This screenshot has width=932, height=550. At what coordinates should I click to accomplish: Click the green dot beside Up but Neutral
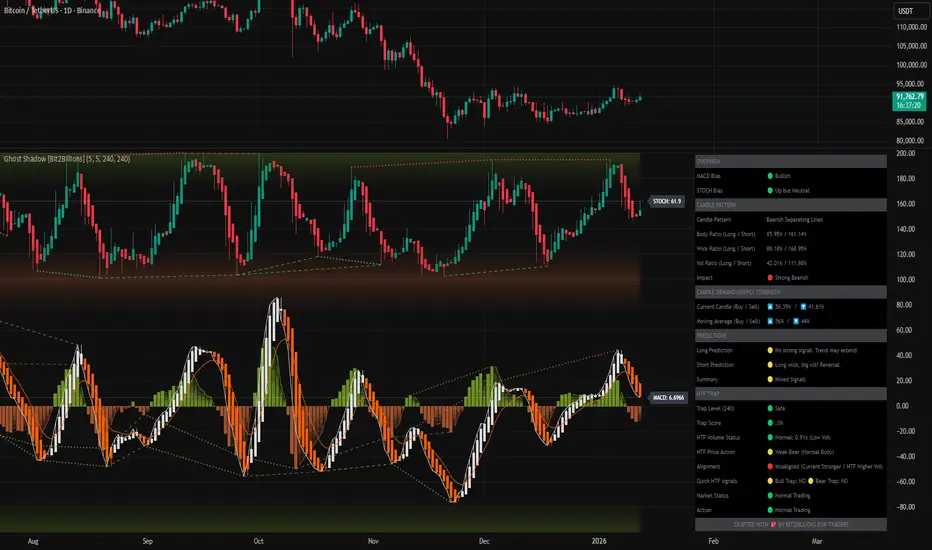tap(770, 190)
